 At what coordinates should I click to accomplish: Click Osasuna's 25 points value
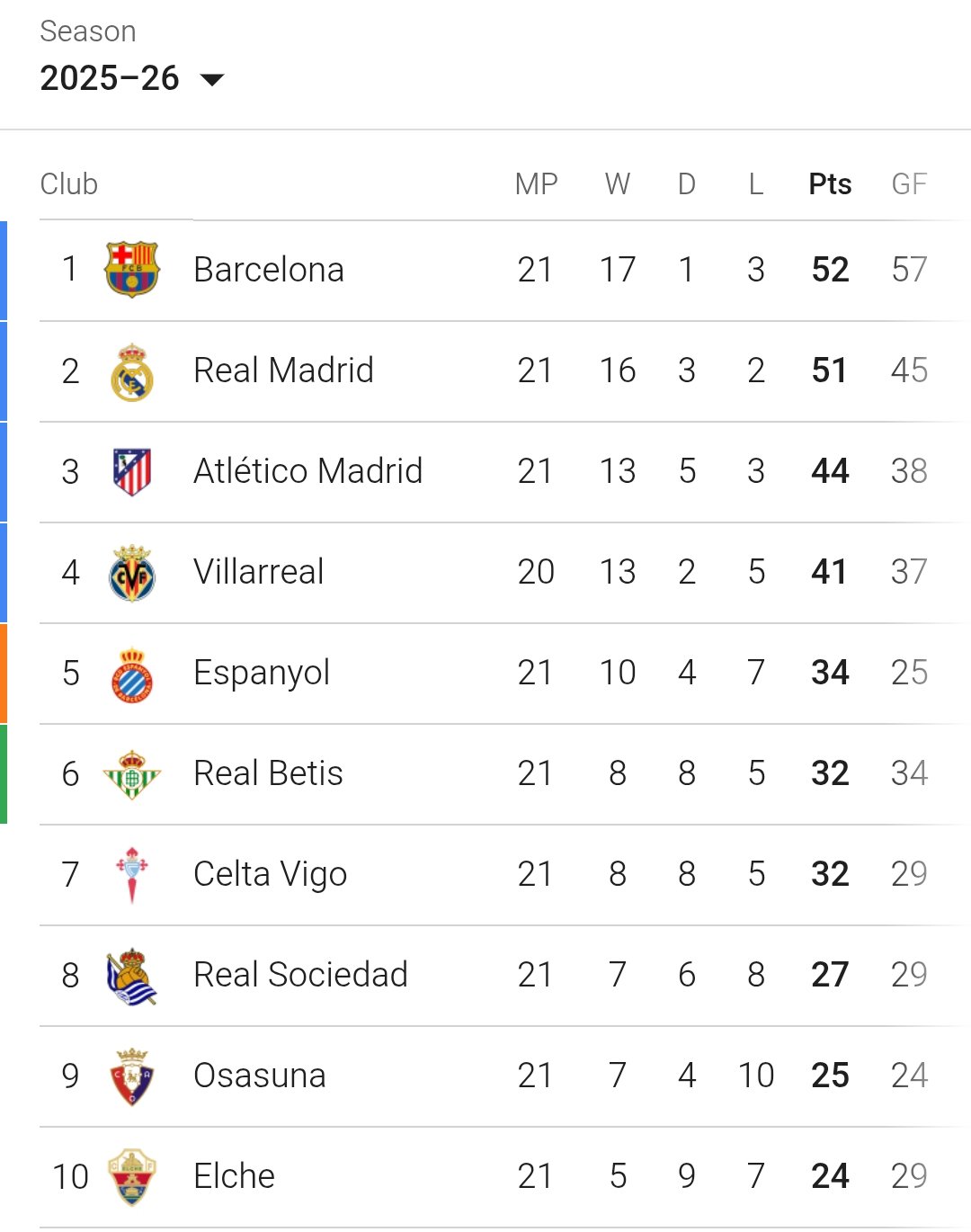click(x=830, y=1076)
